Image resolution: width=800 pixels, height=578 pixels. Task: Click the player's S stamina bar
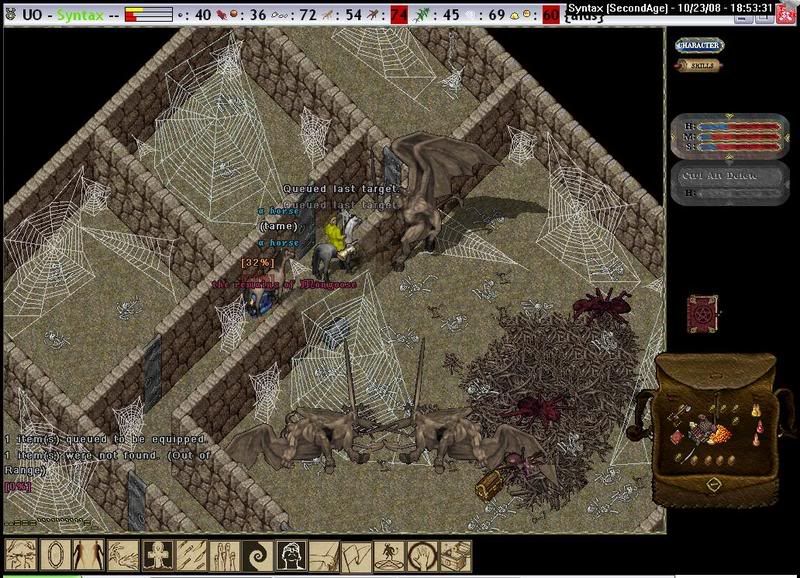738,147
